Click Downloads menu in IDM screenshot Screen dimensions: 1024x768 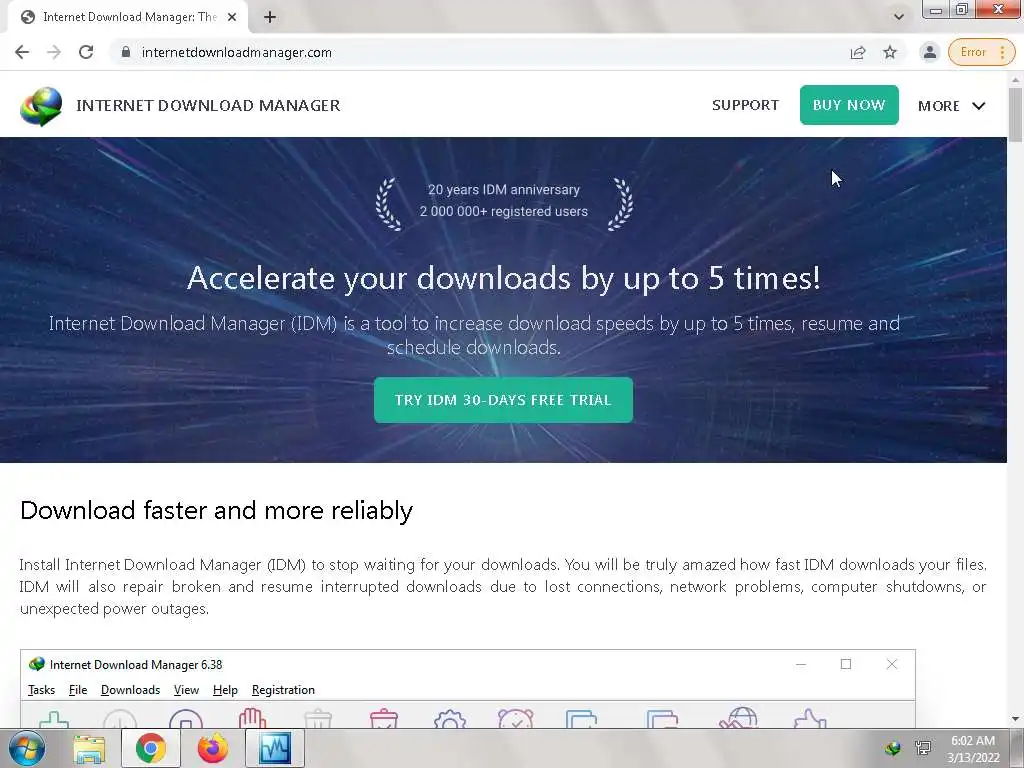click(x=130, y=690)
